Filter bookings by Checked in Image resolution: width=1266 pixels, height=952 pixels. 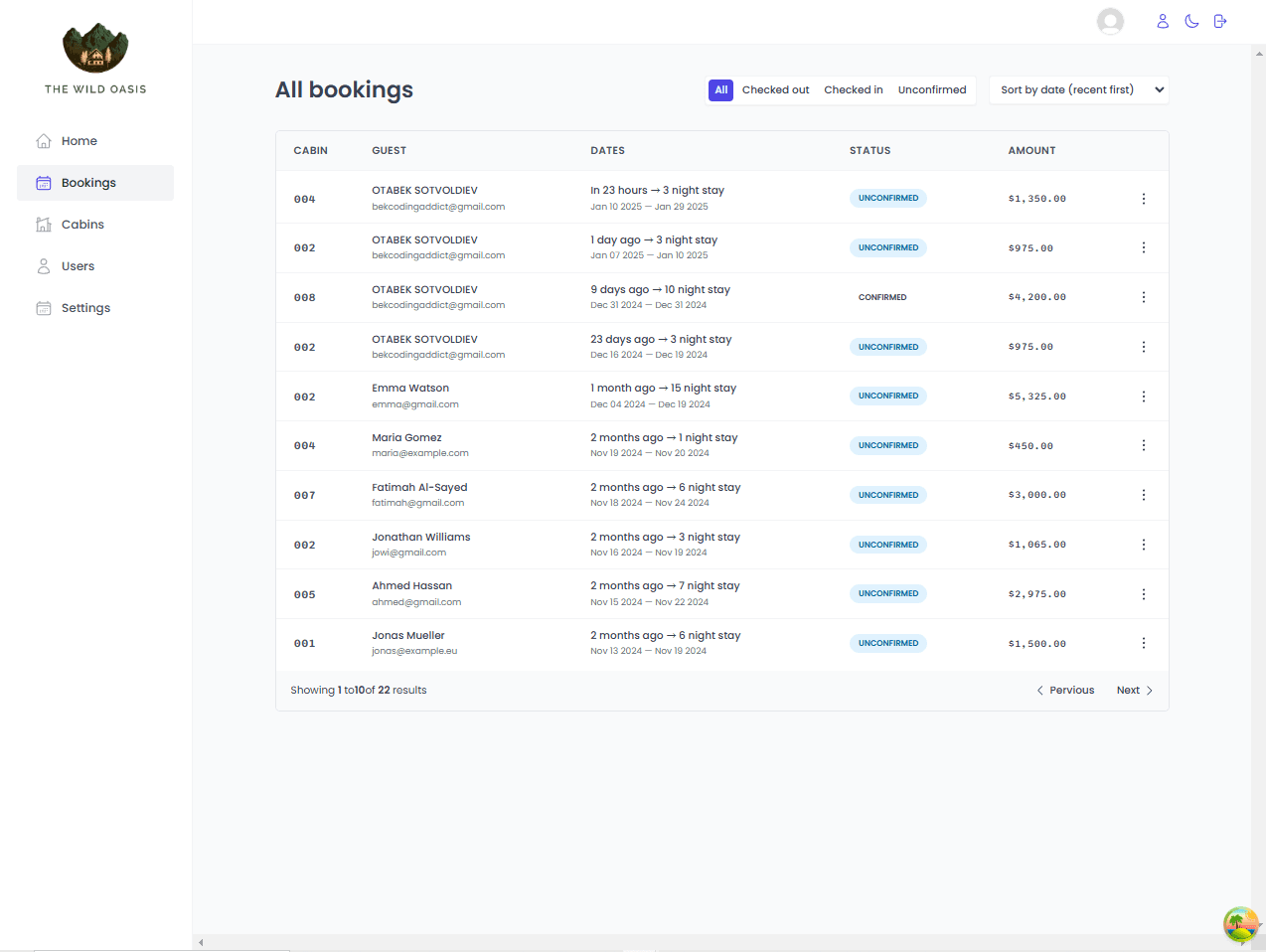point(853,90)
